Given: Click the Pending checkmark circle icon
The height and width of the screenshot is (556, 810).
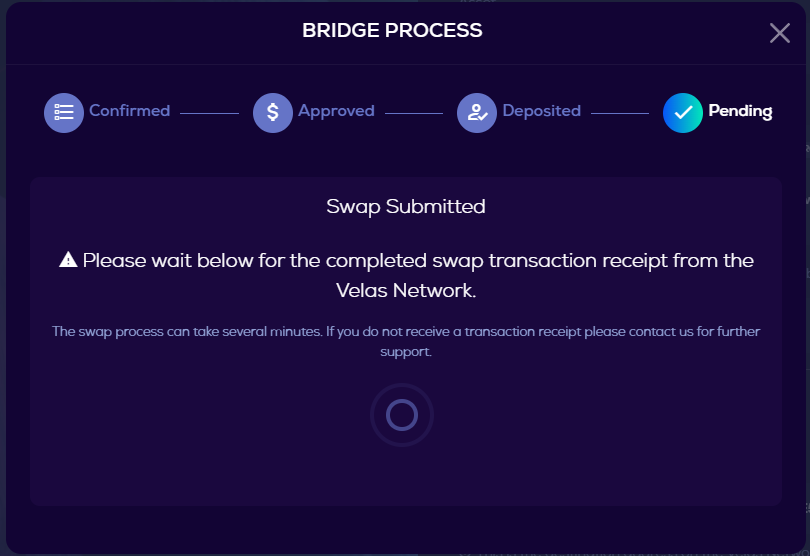Looking at the screenshot, I should pyautogui.click(x=683, y=113).
